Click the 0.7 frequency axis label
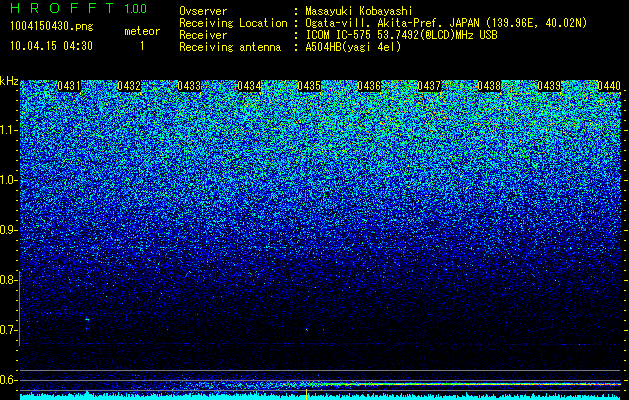The image size is (629, 400). (8, 330)
